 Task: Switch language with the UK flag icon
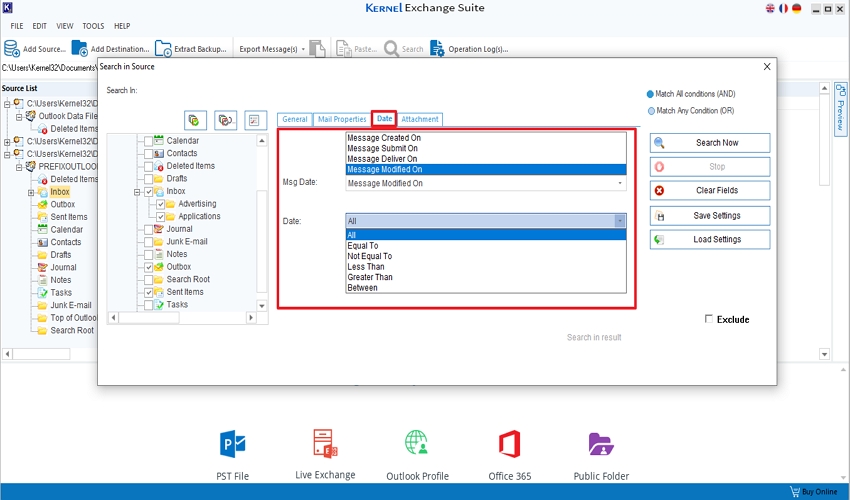click(770, 8)
